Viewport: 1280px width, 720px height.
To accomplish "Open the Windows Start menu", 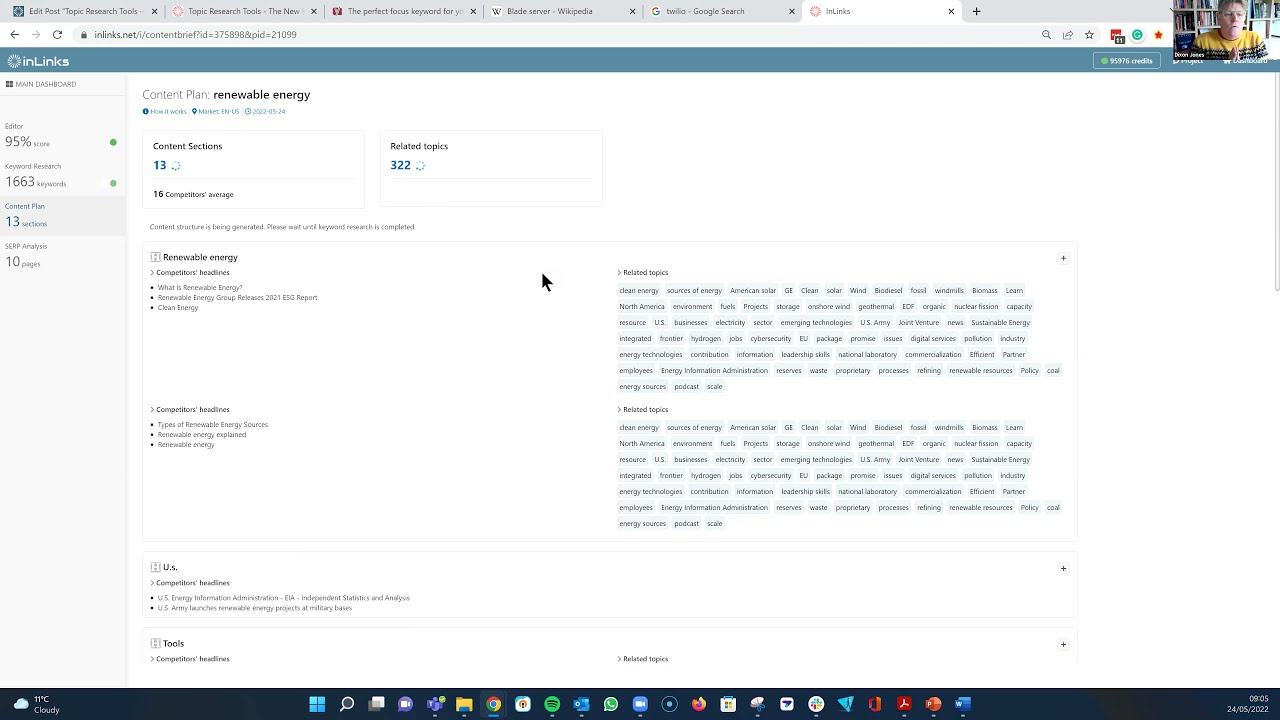I will point(317,704).
